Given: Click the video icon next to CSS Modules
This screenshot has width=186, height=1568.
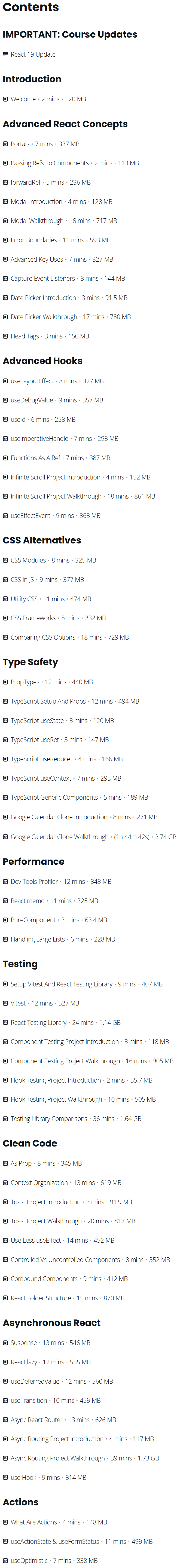Looking at the screenshot, I should [5, 560].
